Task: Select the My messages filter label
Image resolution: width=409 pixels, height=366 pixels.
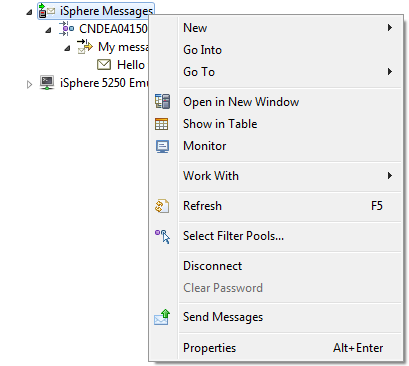Action: (123, 47)
